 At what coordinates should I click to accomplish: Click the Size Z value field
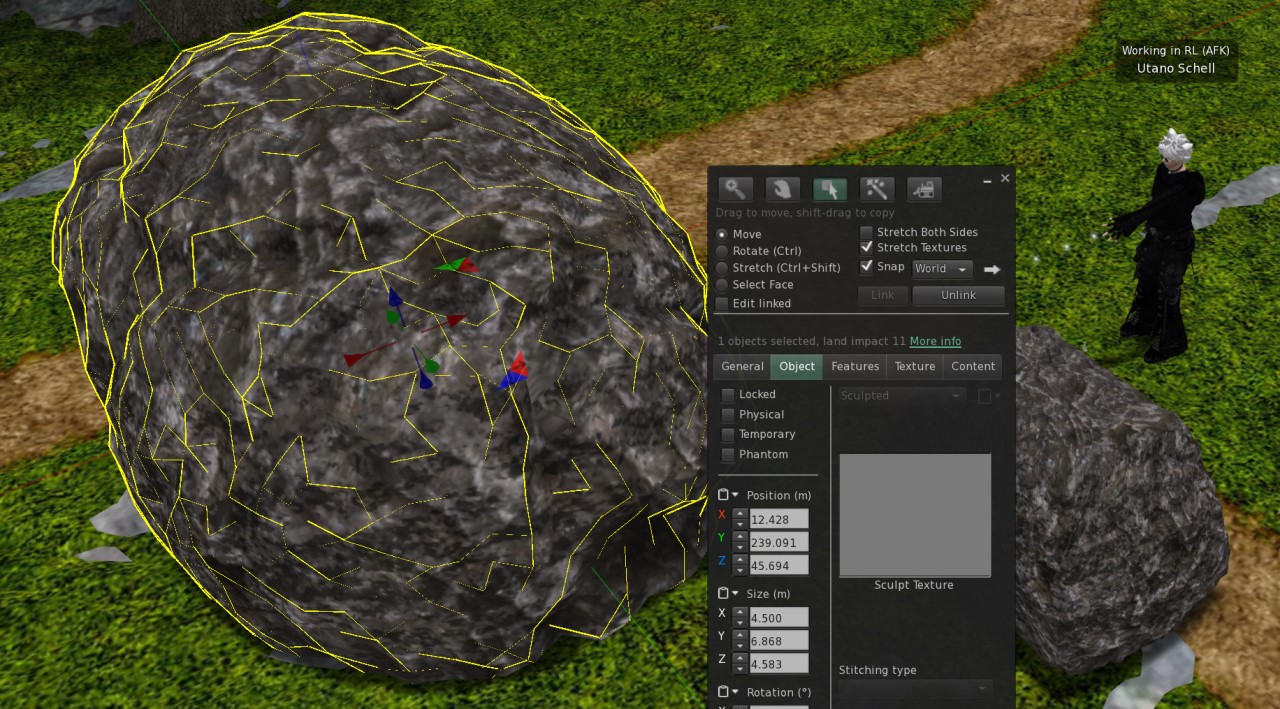pyautogui.click(x=778, y=664)
